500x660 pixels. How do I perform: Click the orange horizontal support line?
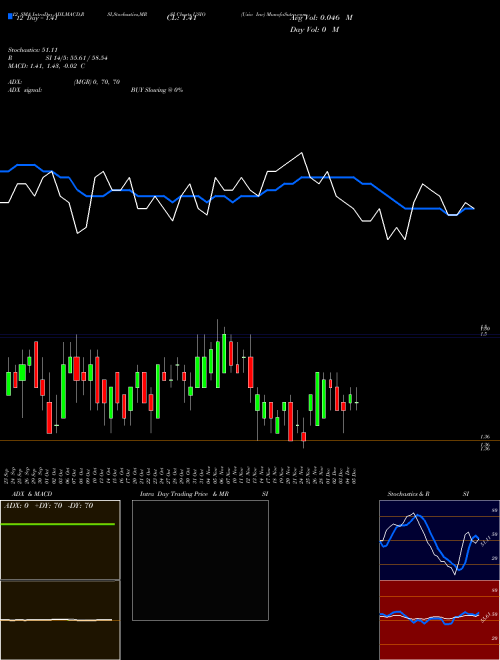point(250,441)
